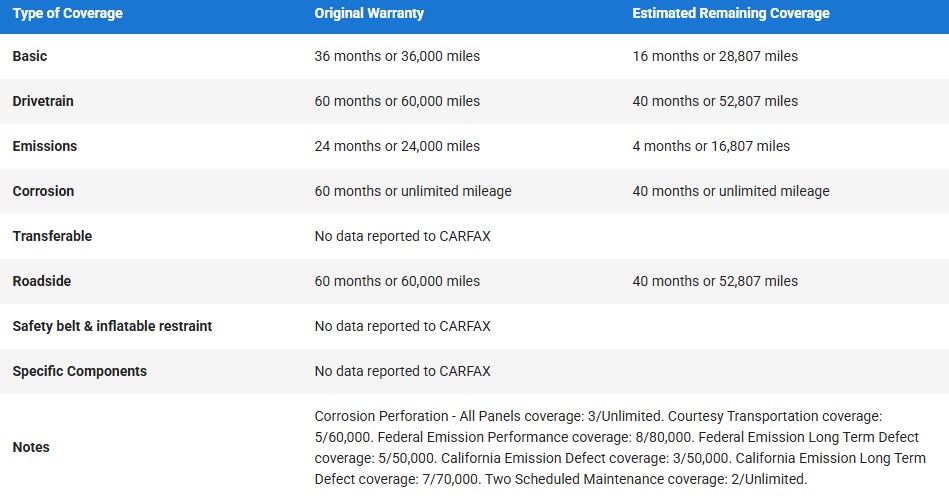Click the 'Notes' row label

click(31, 447)
